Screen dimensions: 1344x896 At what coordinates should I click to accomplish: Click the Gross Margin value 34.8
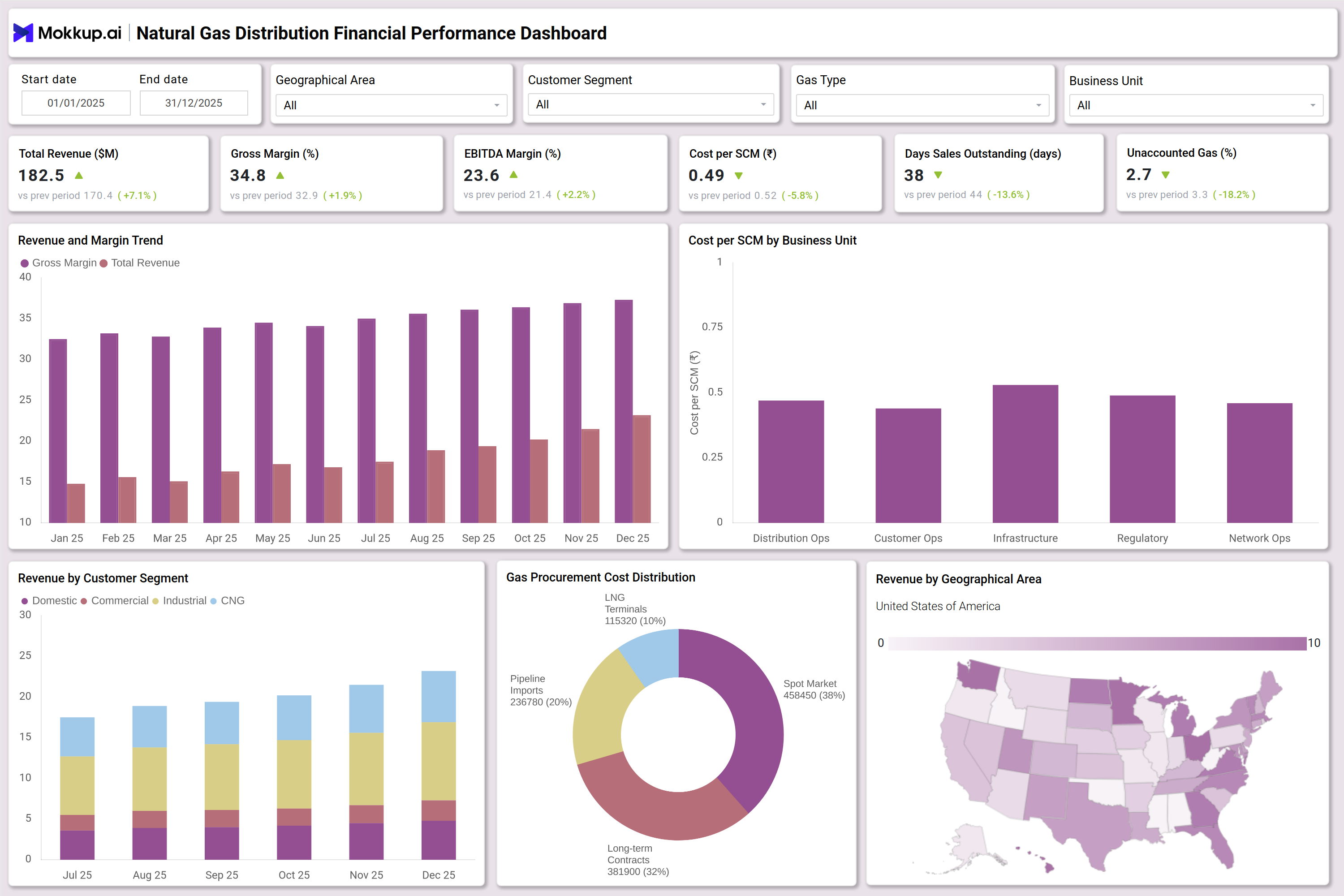pos(248,176)
